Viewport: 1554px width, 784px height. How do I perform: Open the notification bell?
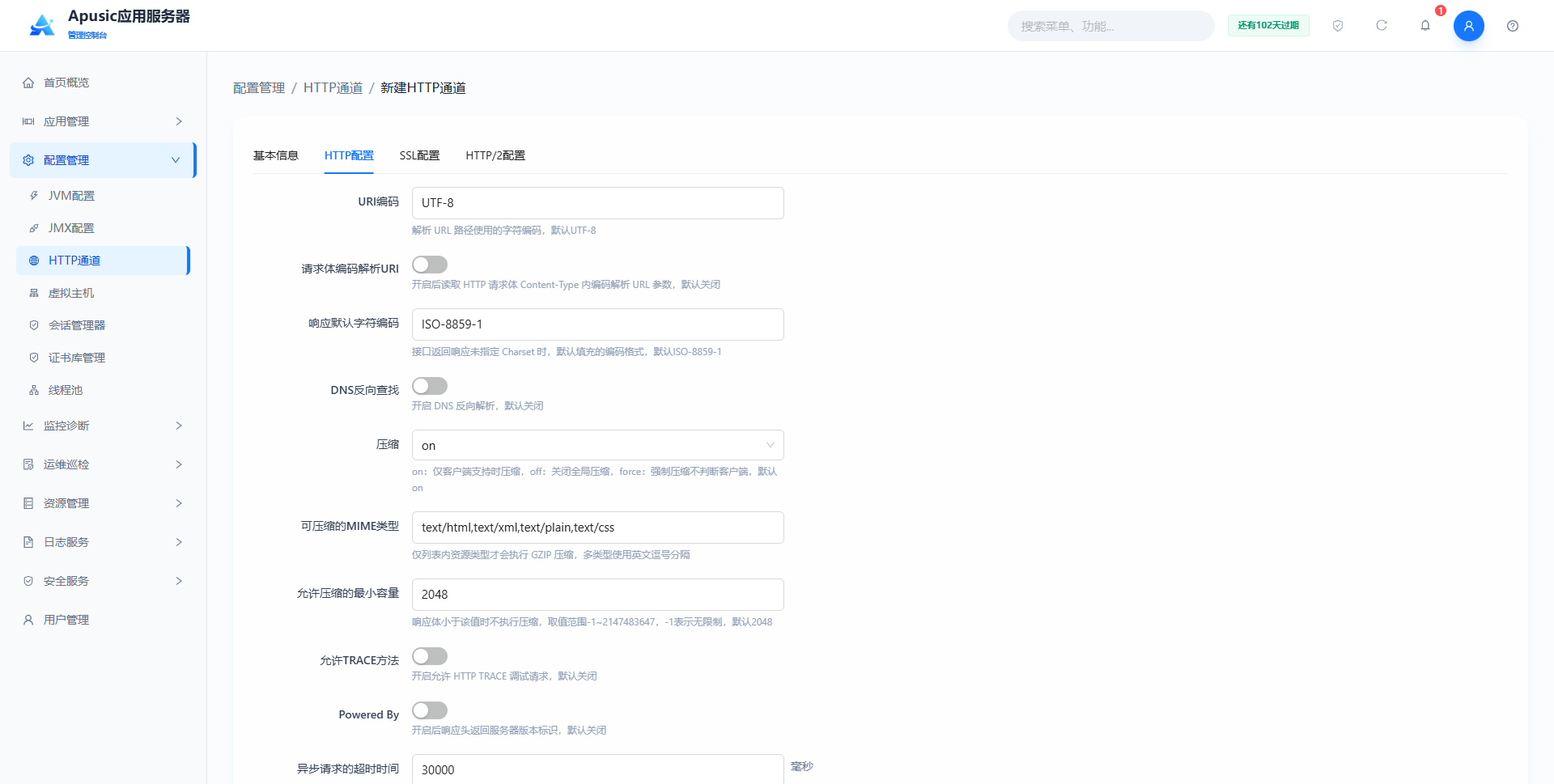1425,26
